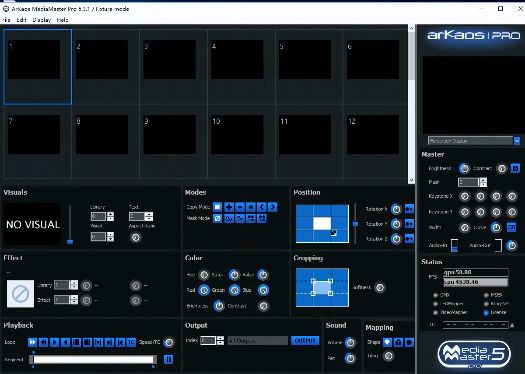The height and width of the screenshot is (374, 525).
Task: Select the heart Shape icon in Mapping
Action: [x=387, y=342]
